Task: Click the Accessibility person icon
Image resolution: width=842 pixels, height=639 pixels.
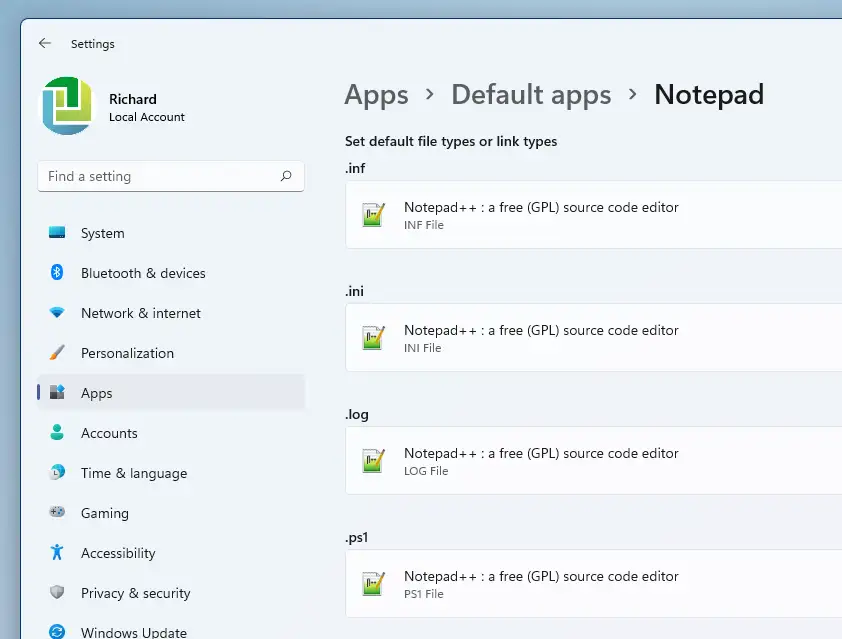Action: coord(58,553)
